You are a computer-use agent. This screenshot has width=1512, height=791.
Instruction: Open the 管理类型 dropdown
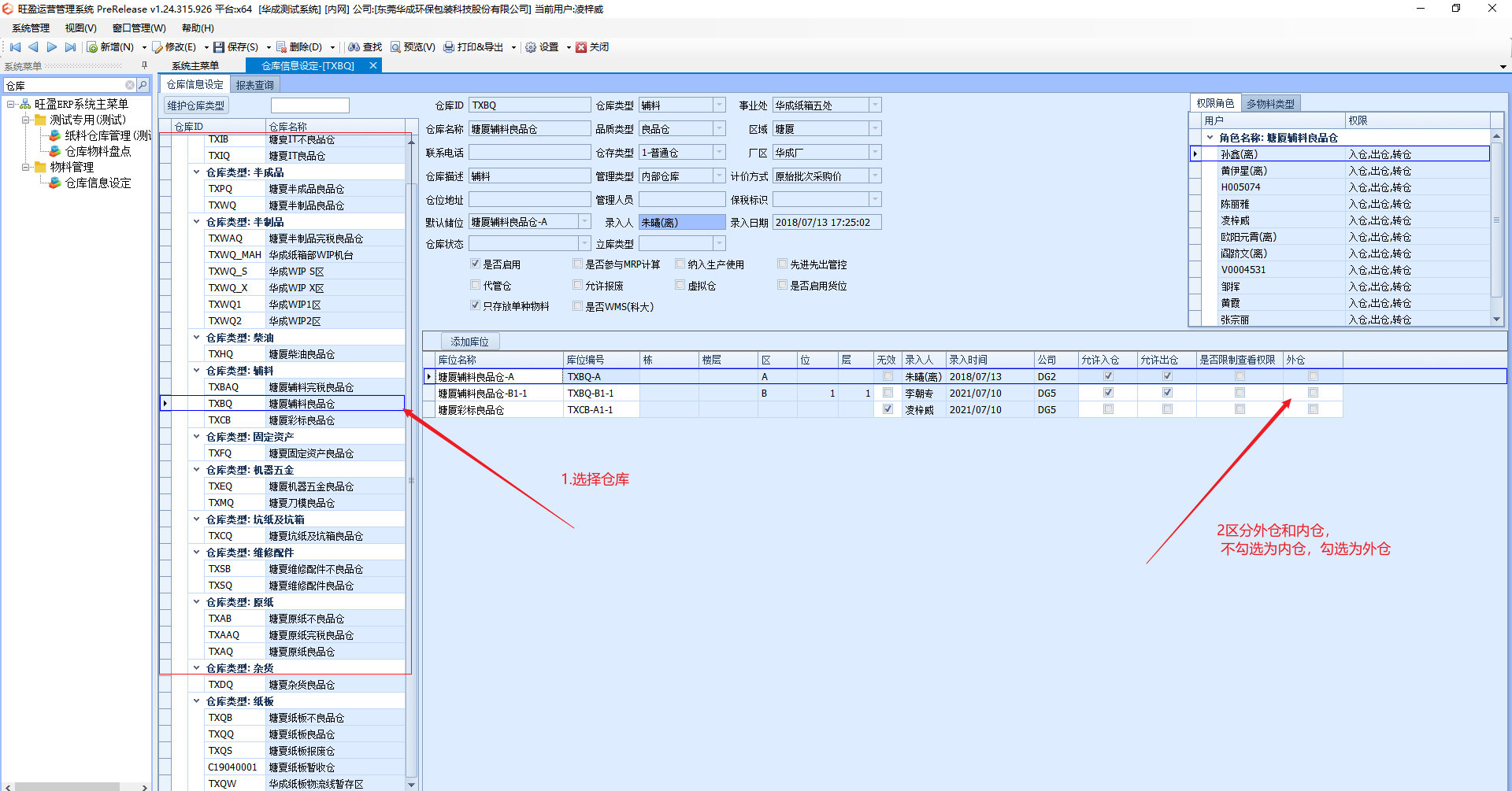tap(719, 176)
